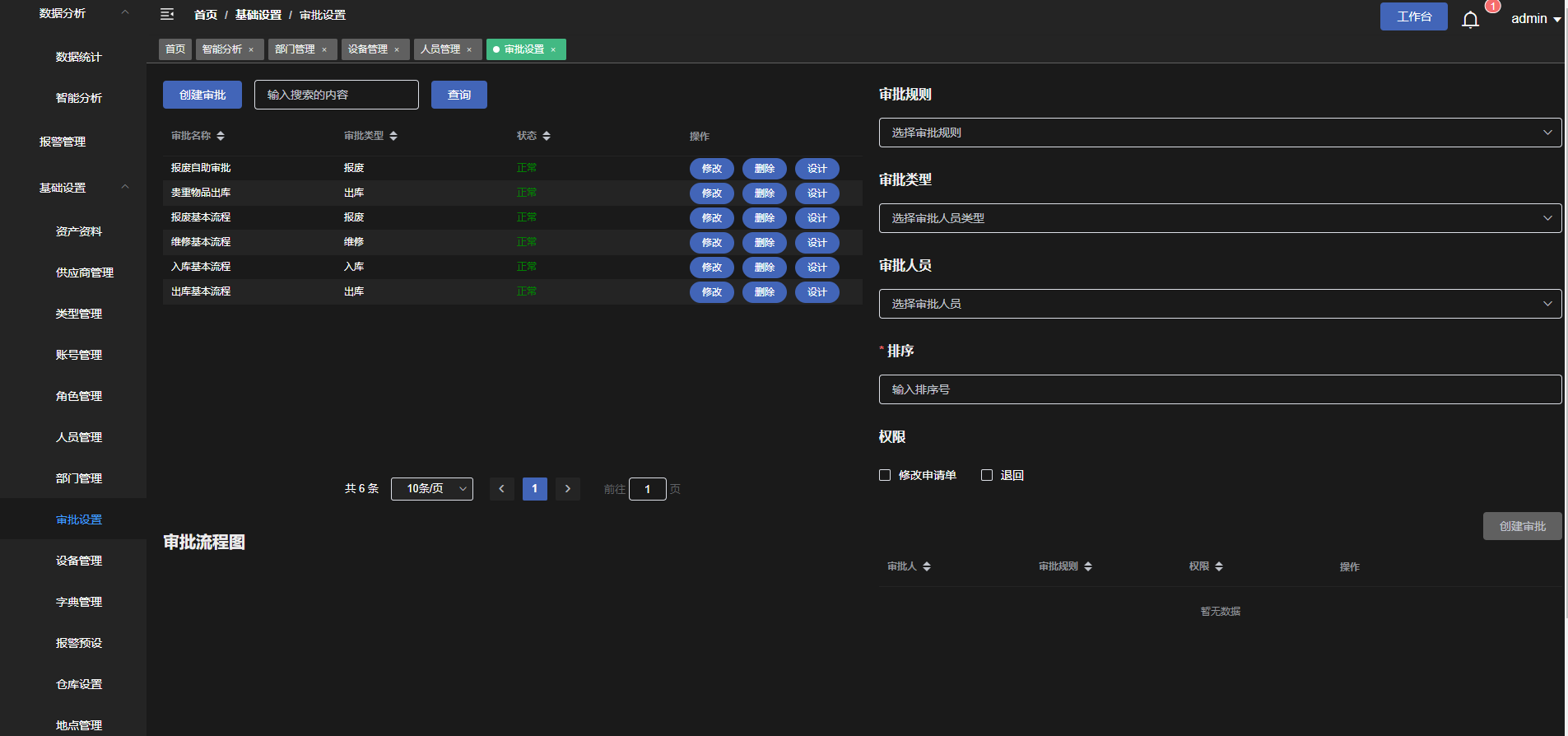The image size is (1568, 736).
Task: Open the 选择审批人员类型 dropdown
Action: pos(1220,218)
